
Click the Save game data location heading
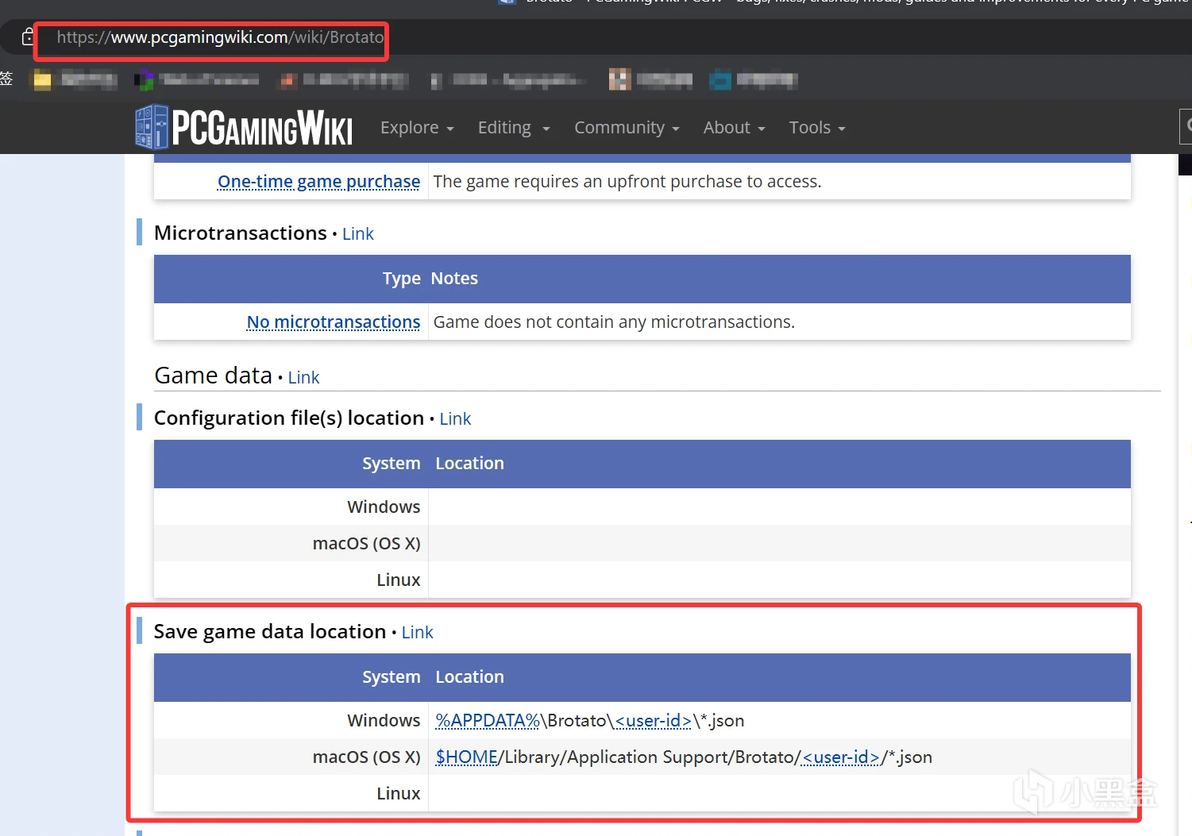click(270, 632)
